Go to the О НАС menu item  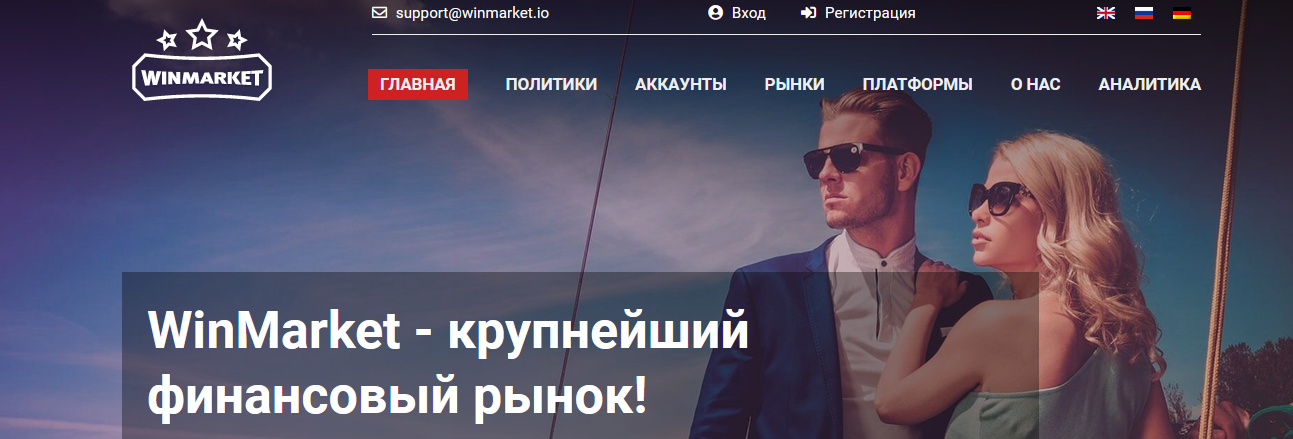[1036, 85]
